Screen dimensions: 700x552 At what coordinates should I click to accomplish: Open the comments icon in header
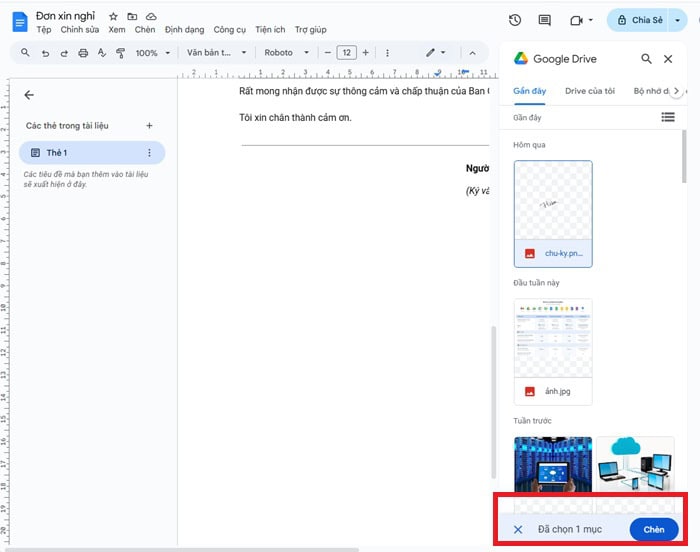pos(544,20)
